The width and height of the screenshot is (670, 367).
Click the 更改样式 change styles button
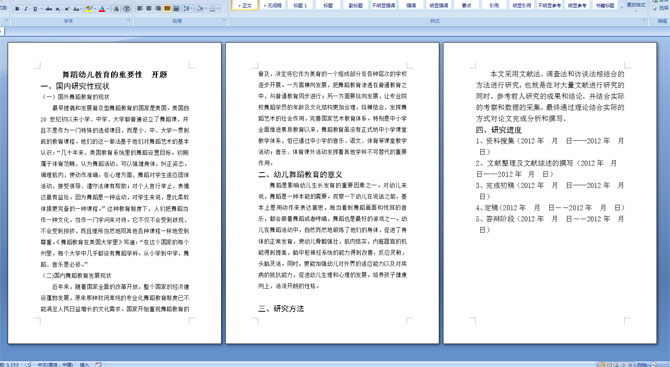pos(635,5)
